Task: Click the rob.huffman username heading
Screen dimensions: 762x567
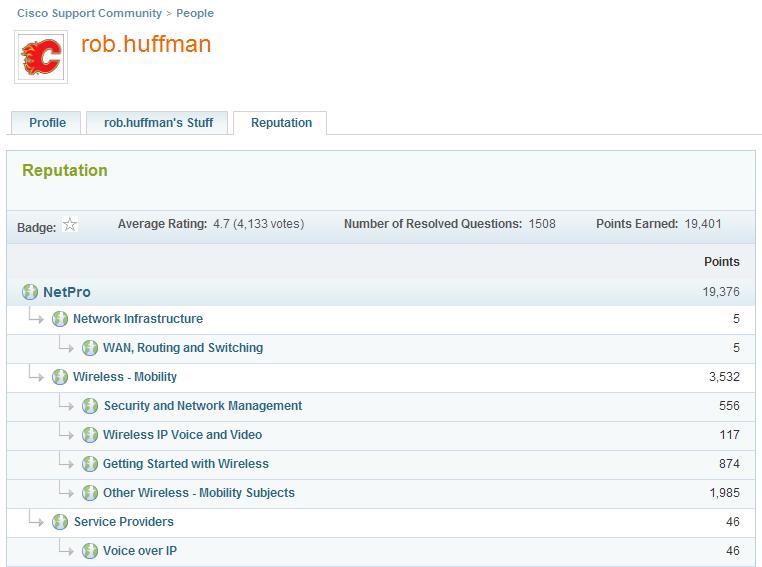Action: pyautogui.click(x=146, y=44)
